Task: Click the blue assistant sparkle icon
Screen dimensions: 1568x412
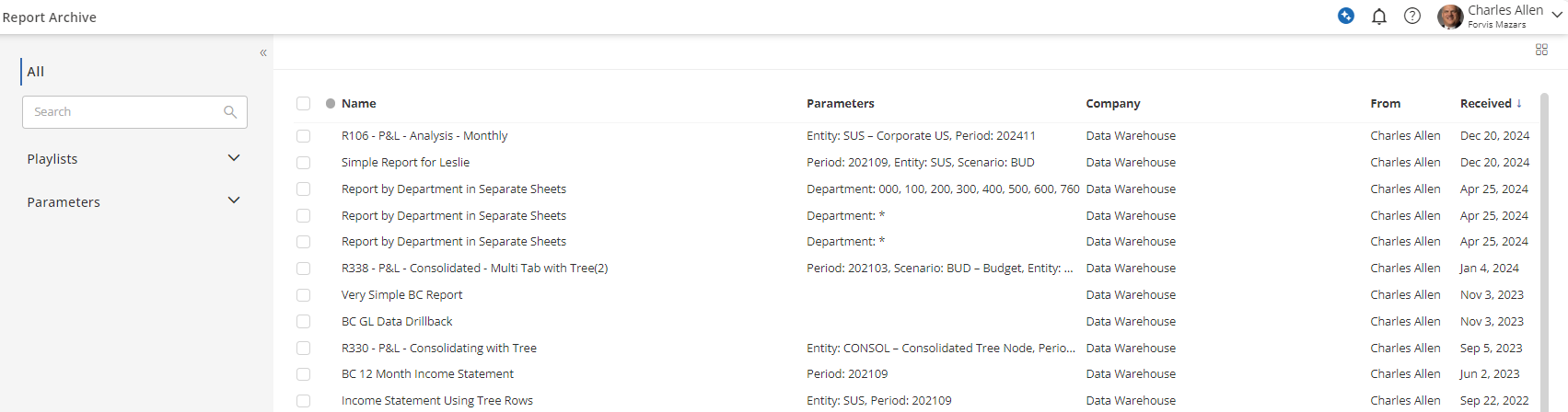Action: tap(1346, 16)
